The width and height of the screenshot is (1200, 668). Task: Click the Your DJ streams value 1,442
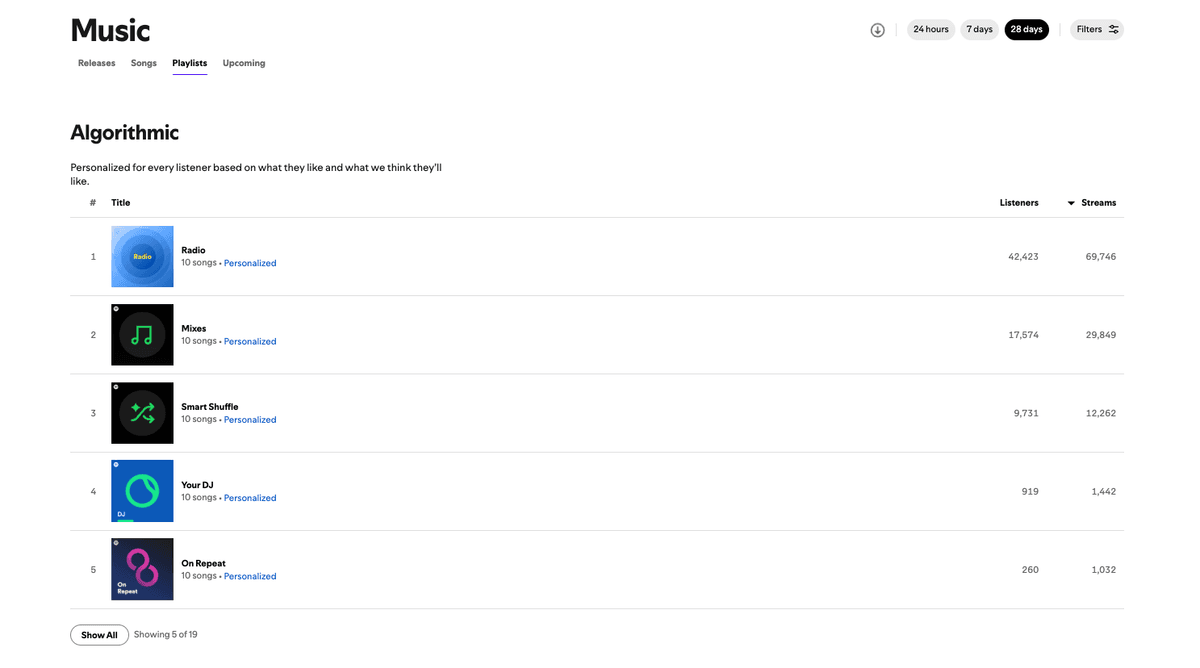[x=1103, y=491]
